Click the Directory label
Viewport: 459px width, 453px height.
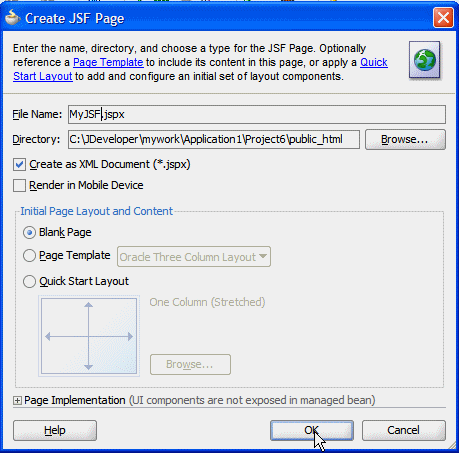pos(36,139)
